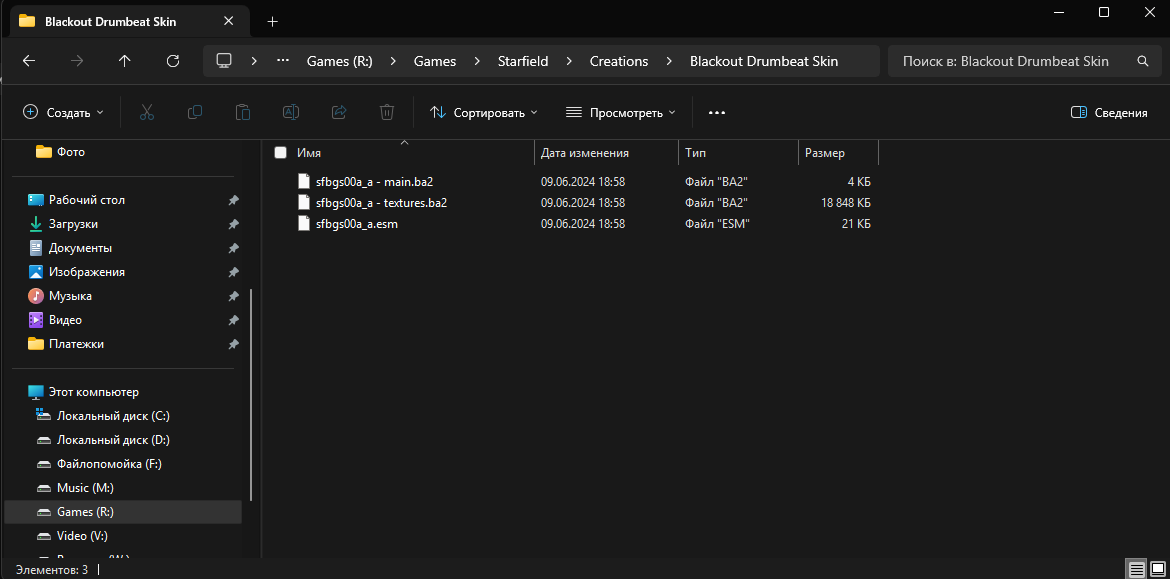Image resolution: width=1170 pixels, height=579 pixels.
Task: Select file sfbgs00a_a - textures.ba2
Action: pos(381,202)
